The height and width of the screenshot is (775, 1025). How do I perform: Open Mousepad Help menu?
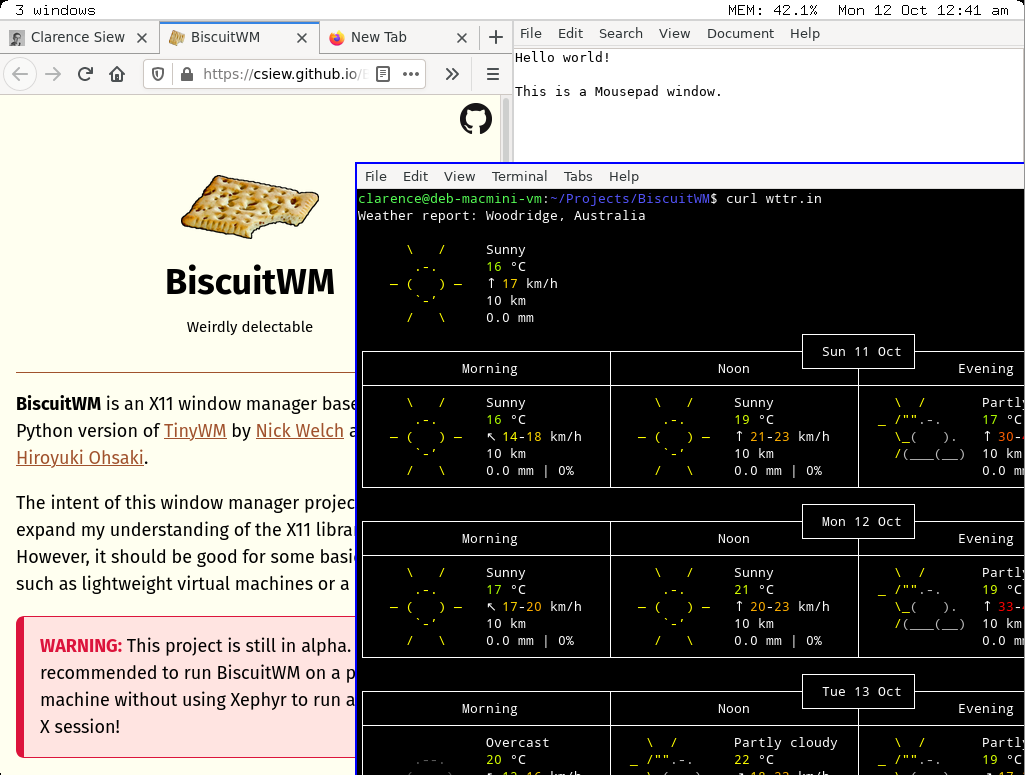pyautogui.click(x=804, y=33)
